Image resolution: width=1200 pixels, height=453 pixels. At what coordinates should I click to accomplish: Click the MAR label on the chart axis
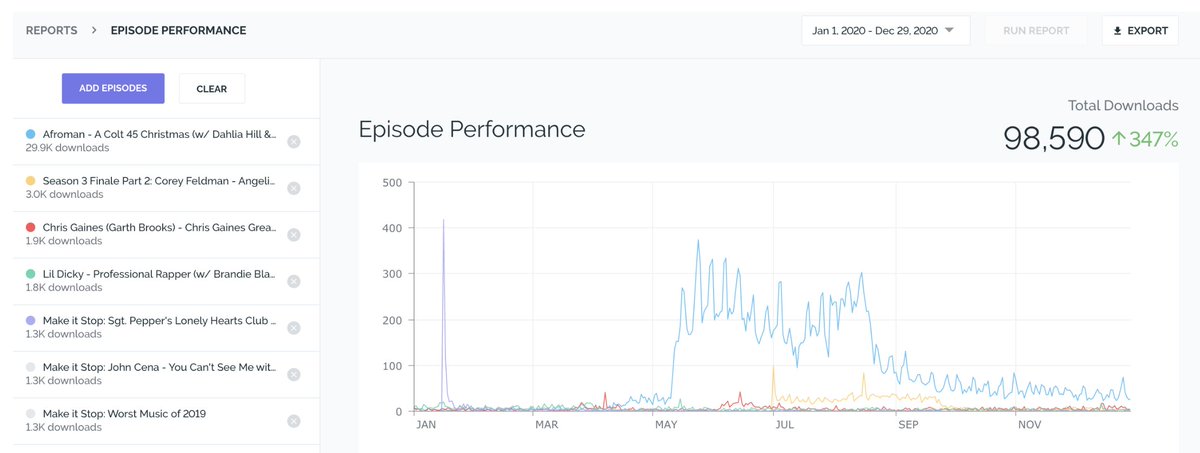(x=546, y=424)
